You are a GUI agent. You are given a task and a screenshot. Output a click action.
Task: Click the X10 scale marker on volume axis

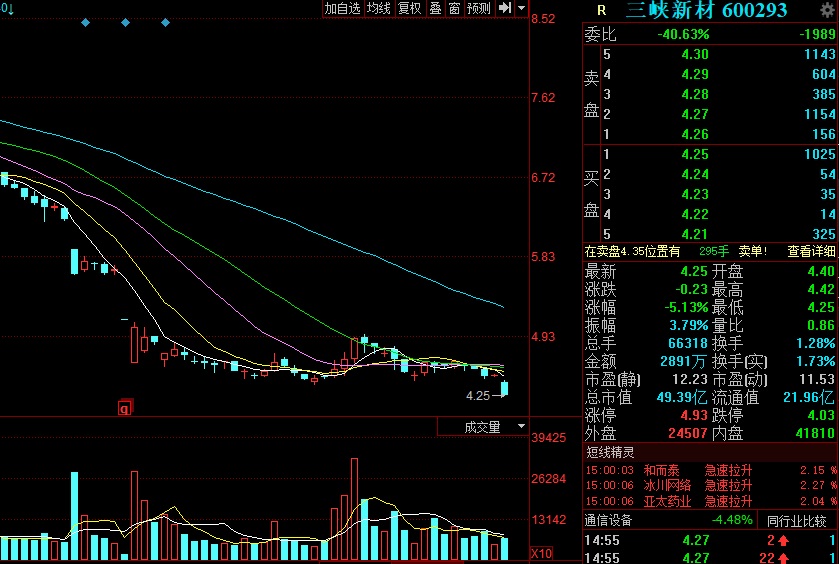click(541, 553)
